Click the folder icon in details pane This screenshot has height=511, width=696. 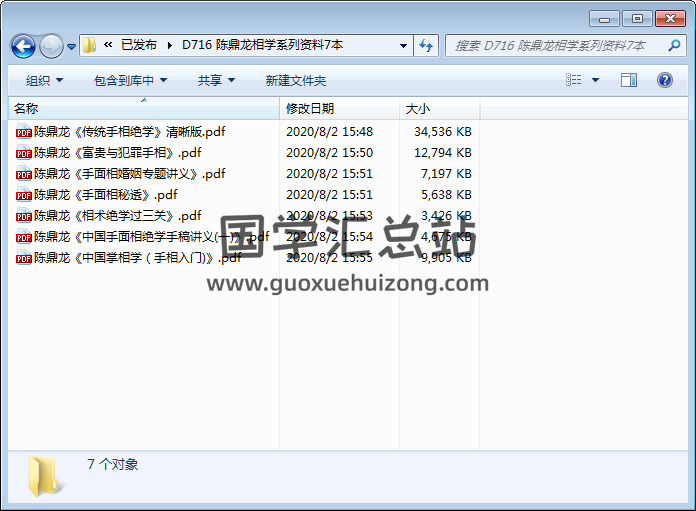[x=44, y=476]
